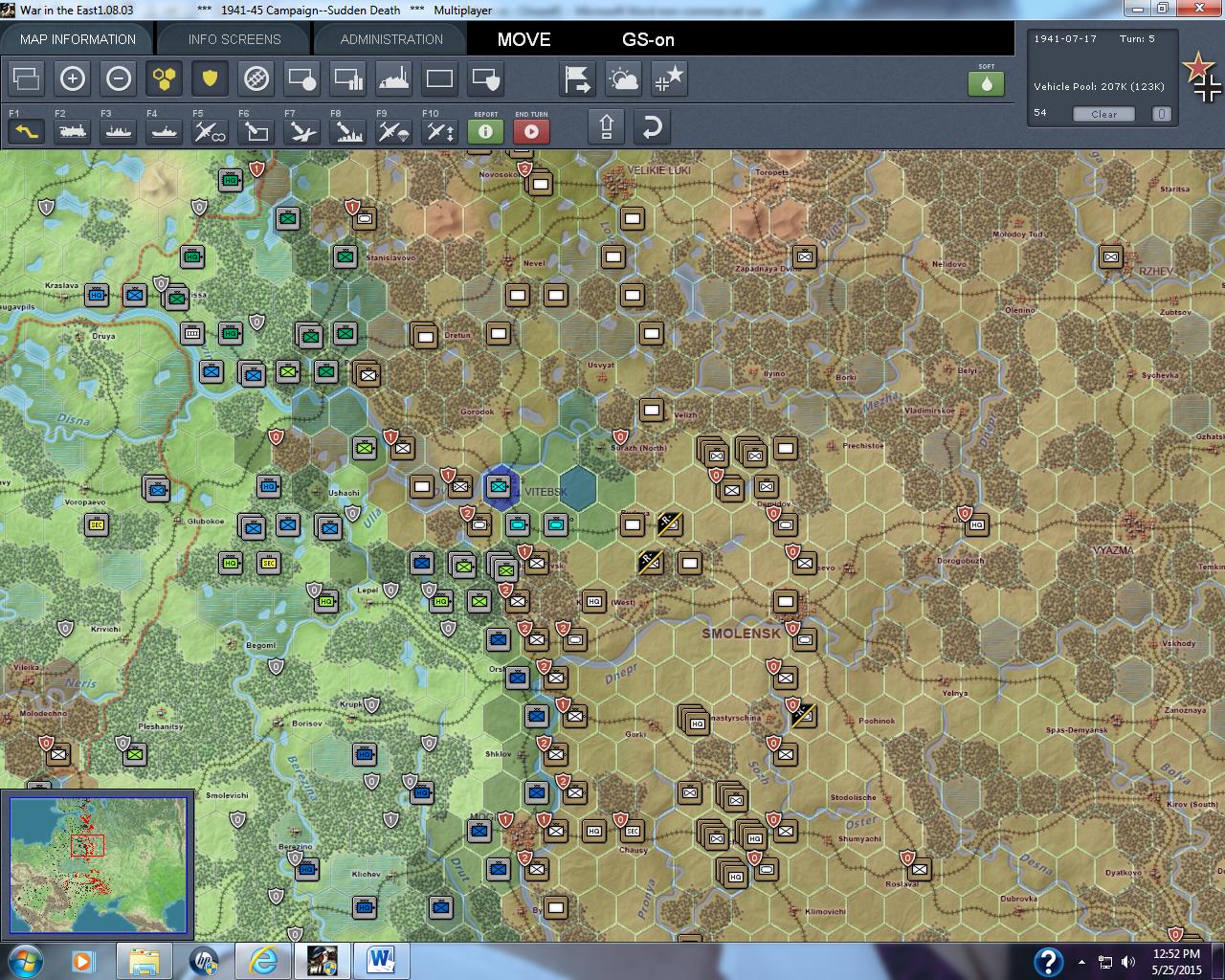Screen dimensions: 1225x980
Task: Click the Turn: 5 indicator text
Action: (x=1138, y=39)
